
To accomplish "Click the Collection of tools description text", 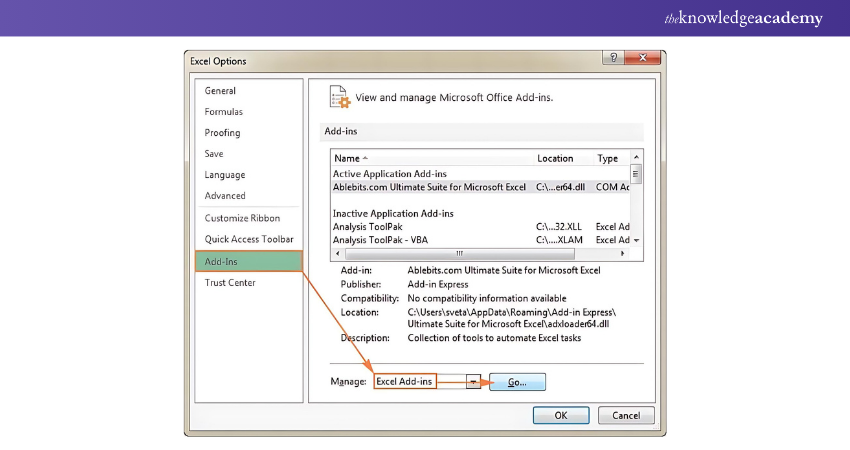I will tap(494, 338).
